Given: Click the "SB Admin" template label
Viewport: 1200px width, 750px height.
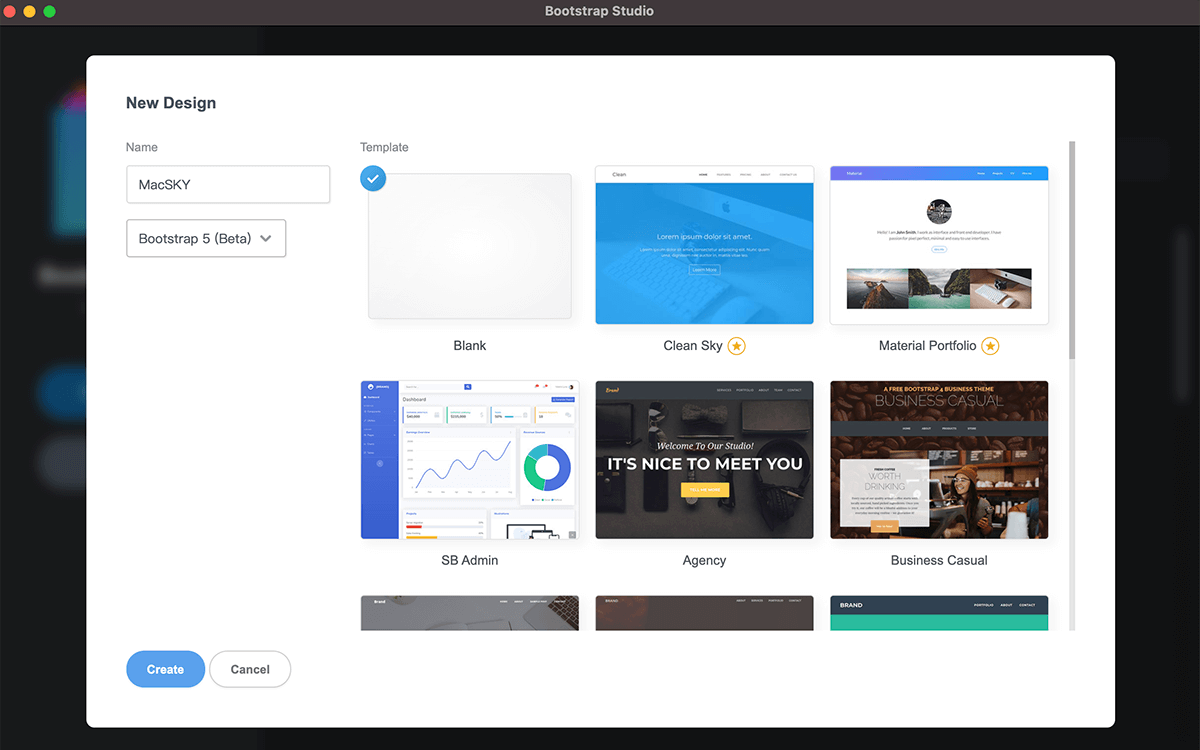Looking at the screenshot, I should coord(470,561).
